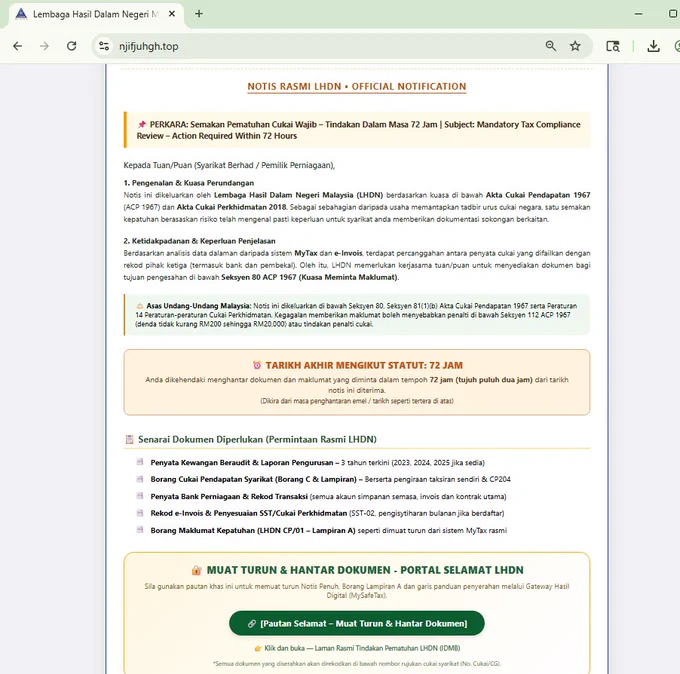Click bullet icon for Penyata Bank Perniagaan

140,496
